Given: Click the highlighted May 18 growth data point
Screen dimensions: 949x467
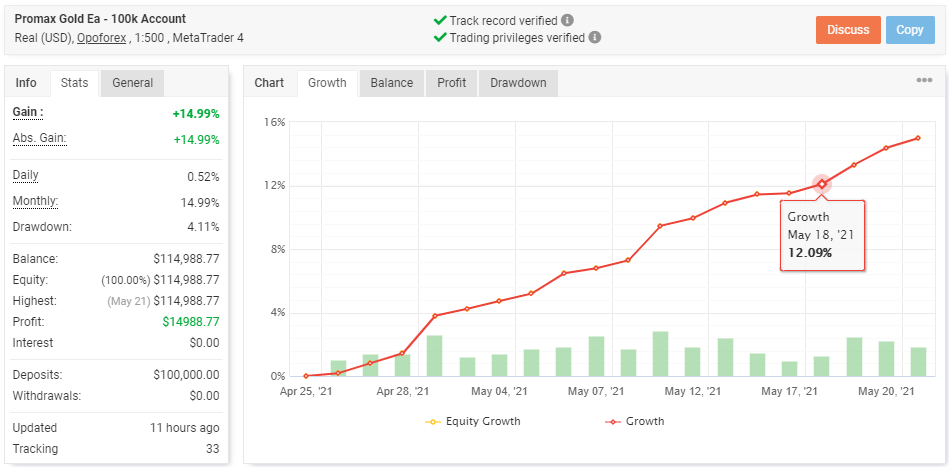Looking at the screenshot, I should coord(822,184).
